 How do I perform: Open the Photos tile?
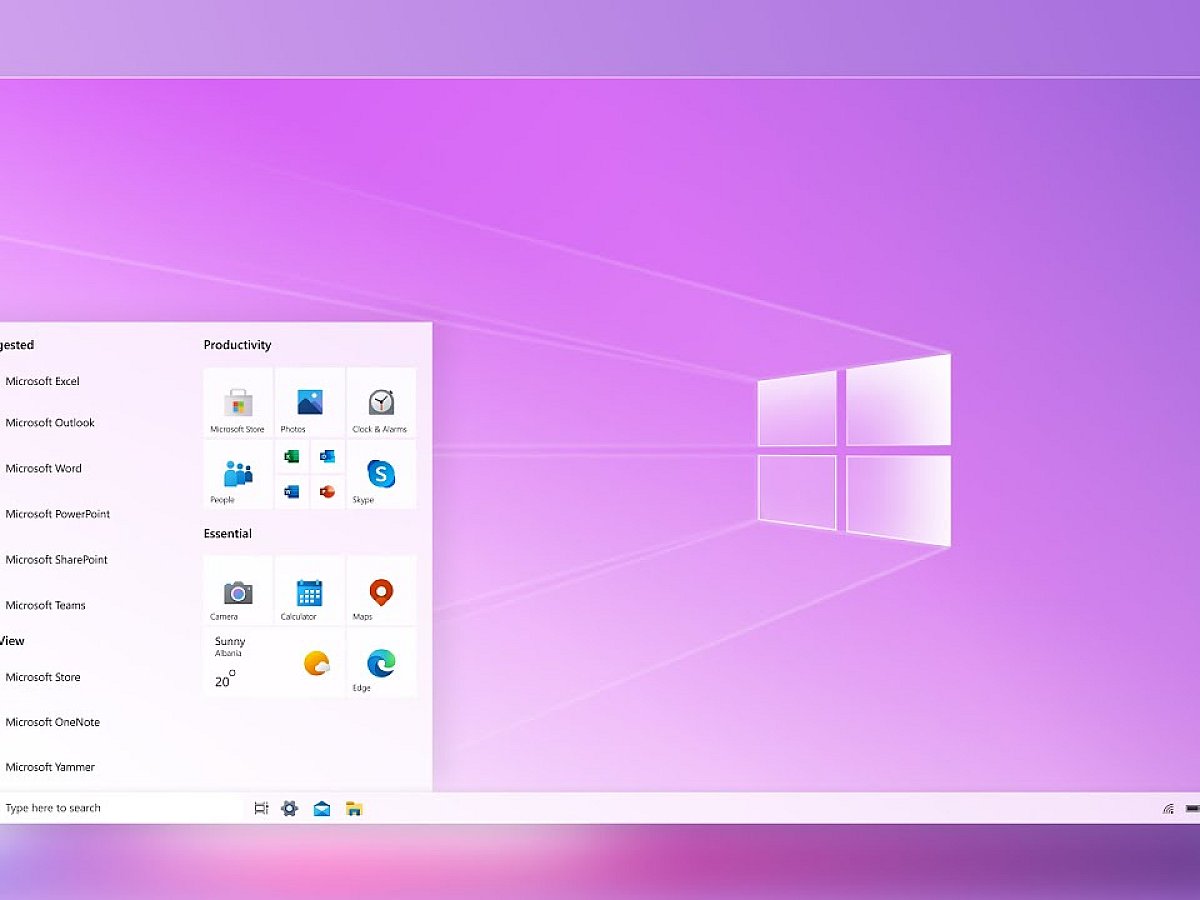[310, 402]
